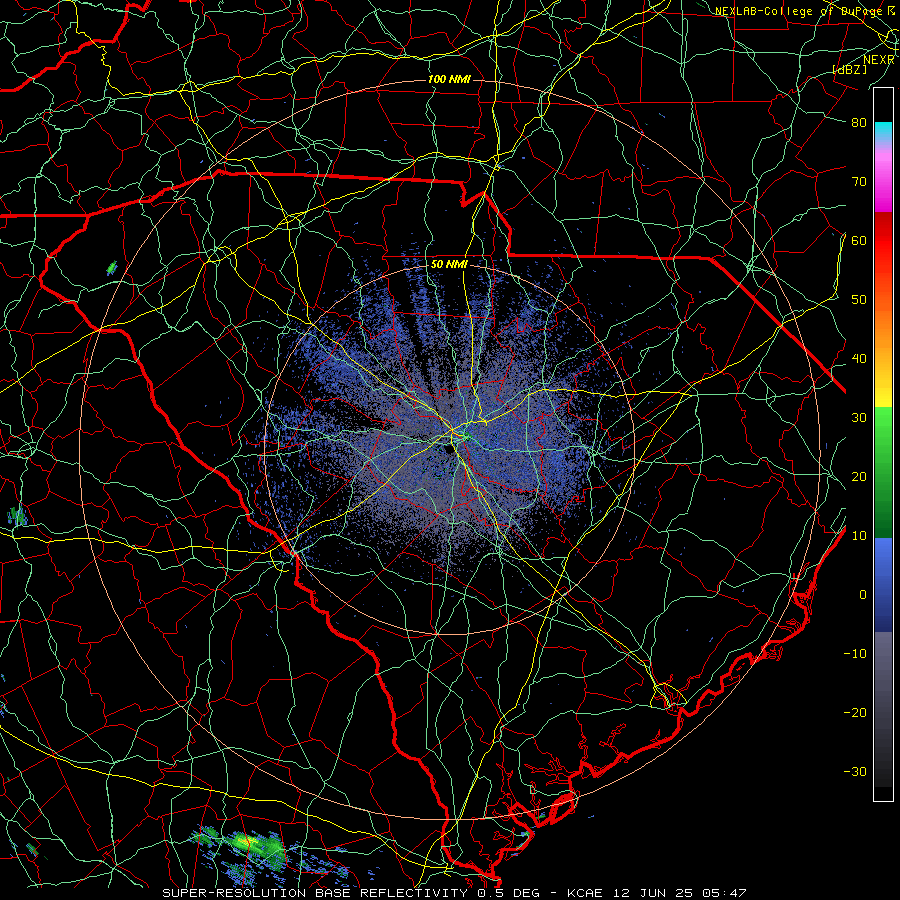Click the -30 value on dBZ scale
The image size is (900, 900).
855,771
